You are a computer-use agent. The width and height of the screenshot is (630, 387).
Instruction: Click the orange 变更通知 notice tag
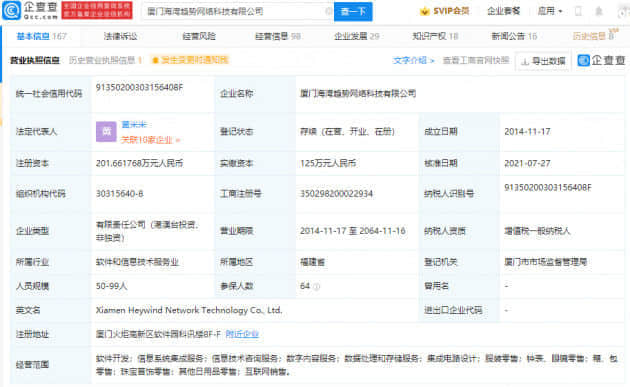[x=190, y=60]
